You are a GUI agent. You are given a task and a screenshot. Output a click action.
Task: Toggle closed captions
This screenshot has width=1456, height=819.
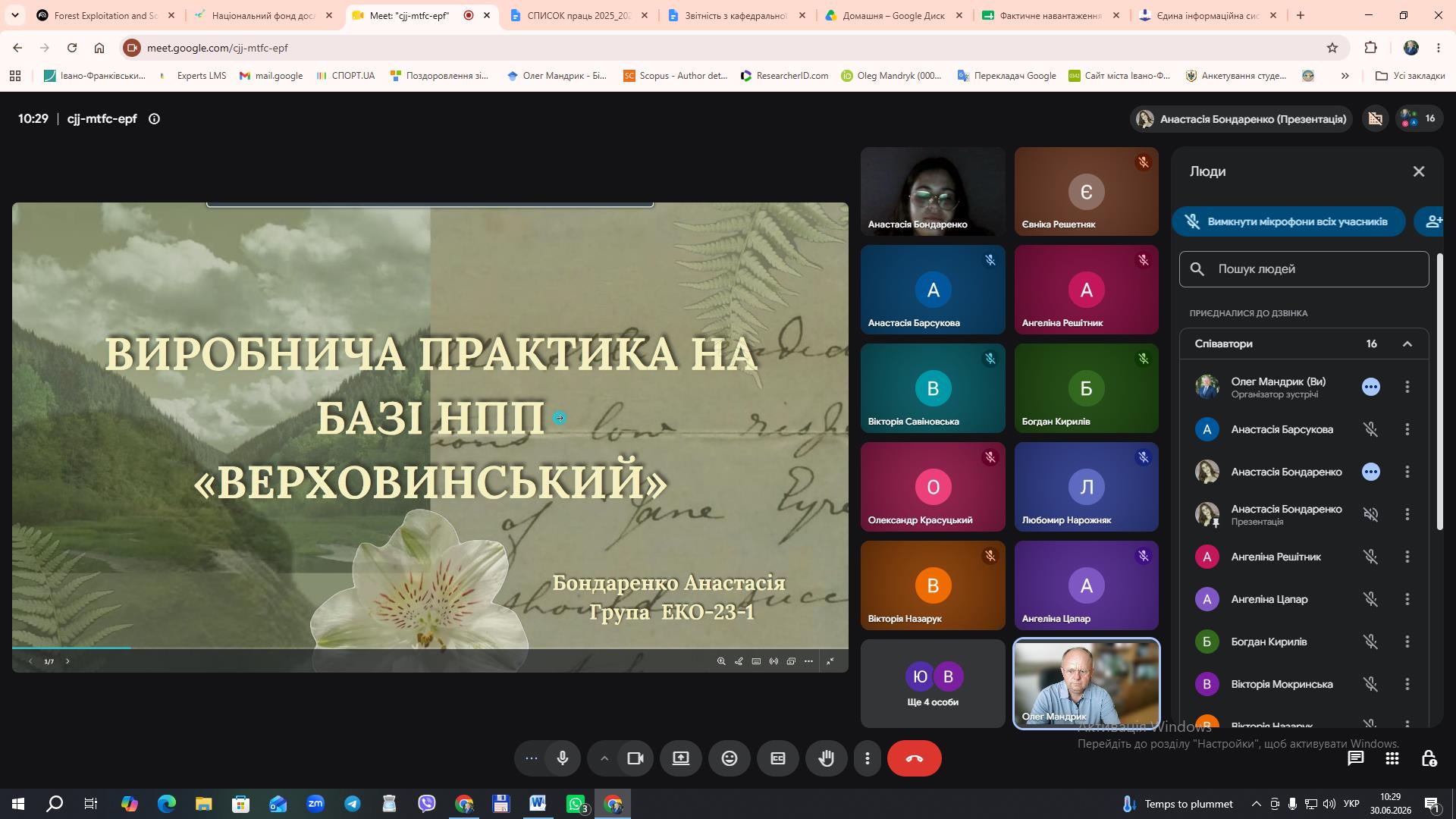pyautogui.click(x=778, y=758)
